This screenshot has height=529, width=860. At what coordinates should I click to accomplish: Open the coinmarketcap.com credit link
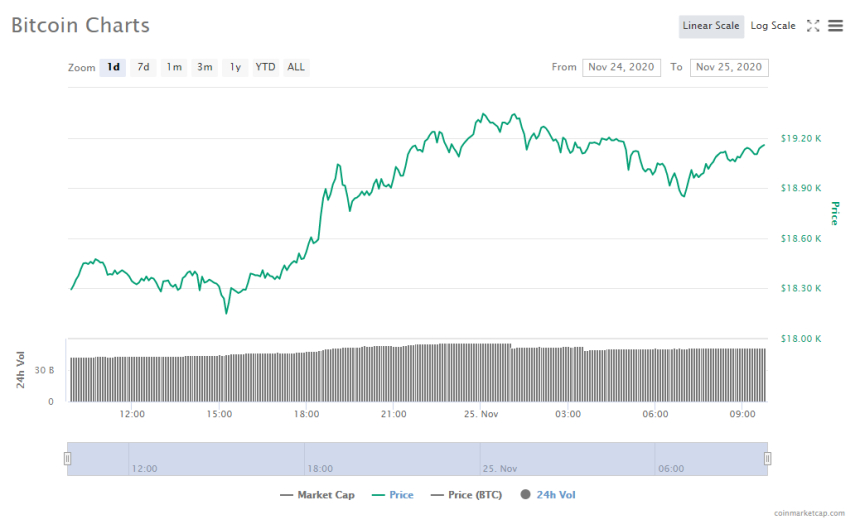808,513
